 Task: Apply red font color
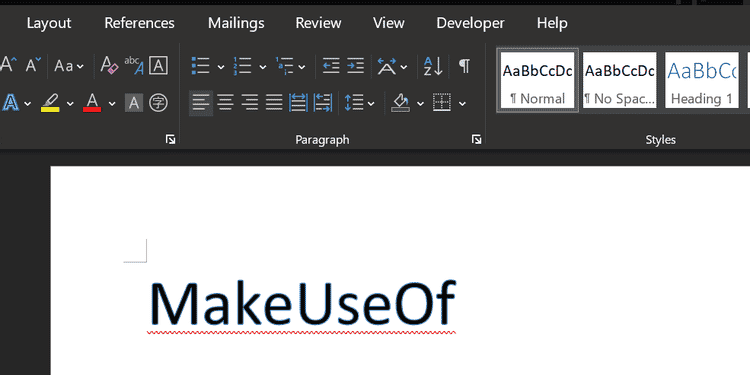92,102
